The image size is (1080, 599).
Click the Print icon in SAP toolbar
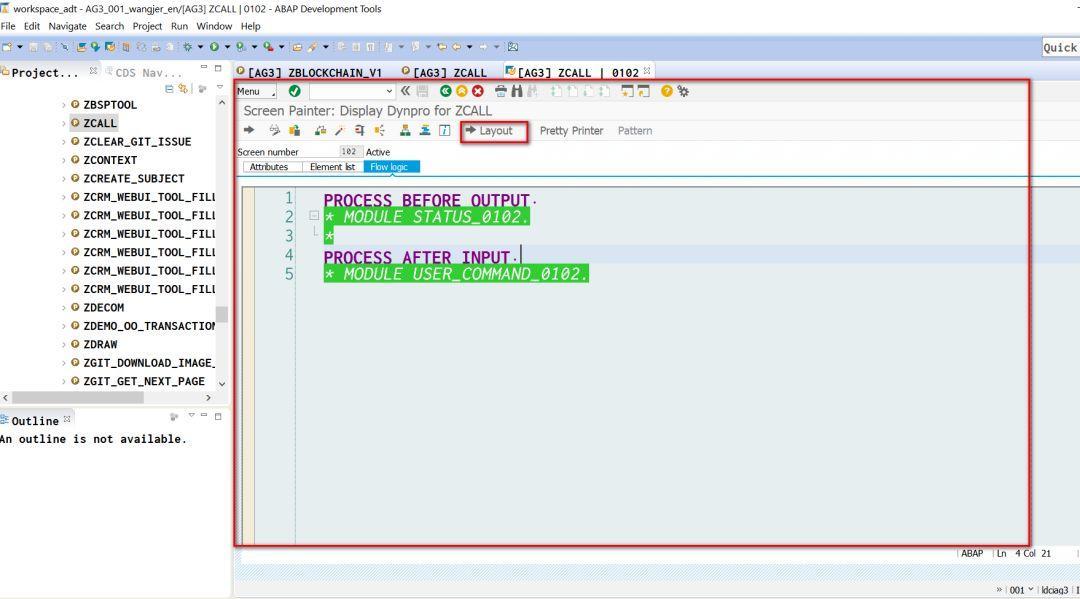tap(501, 91)
